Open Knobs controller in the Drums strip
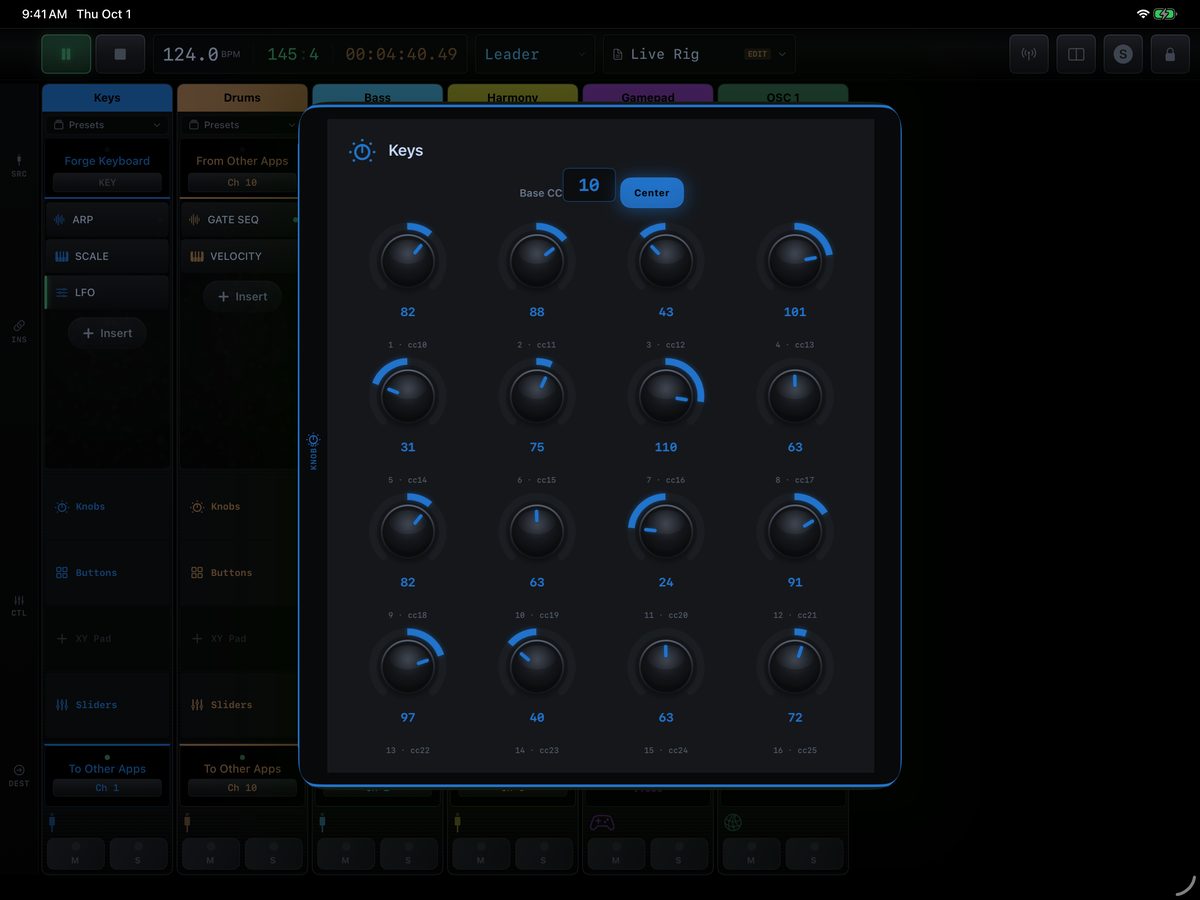The width and height of the screenshot is (1200, 900). click(240, 507)
